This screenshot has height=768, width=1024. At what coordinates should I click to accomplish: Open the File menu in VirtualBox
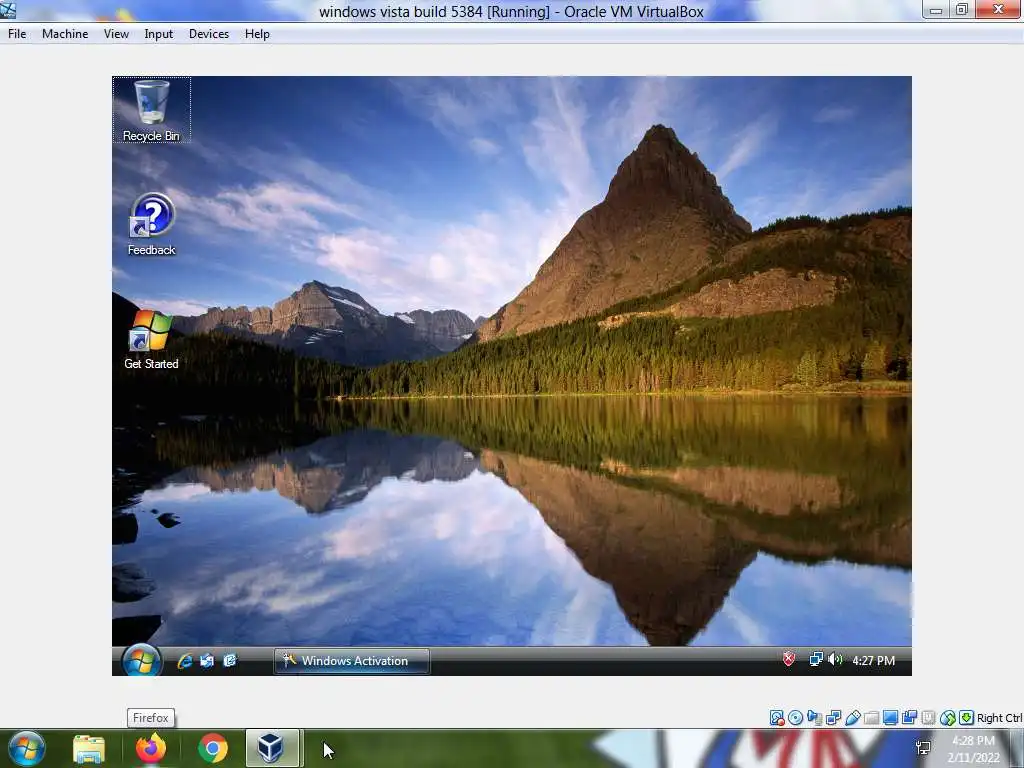click(x=17, y=34)
